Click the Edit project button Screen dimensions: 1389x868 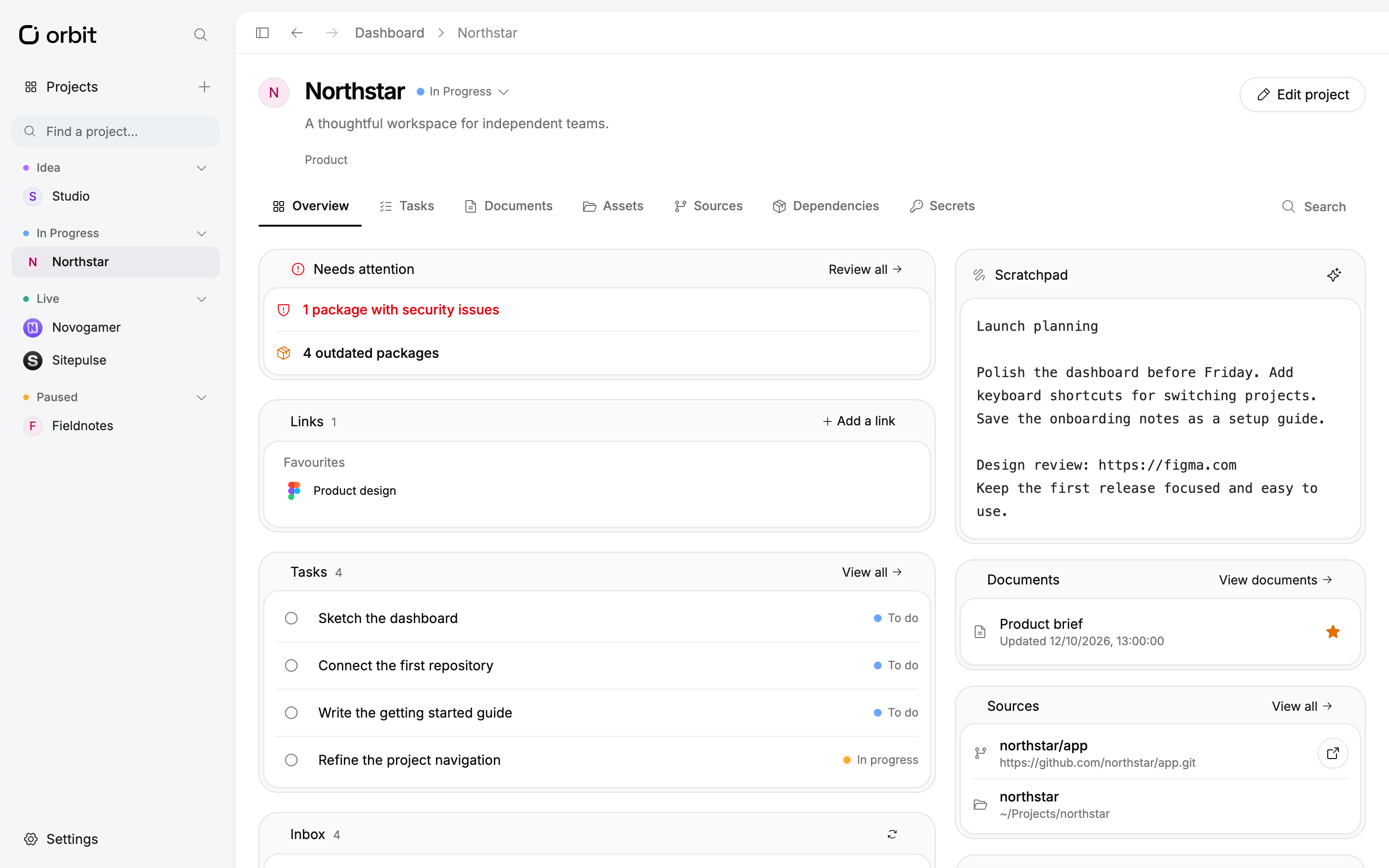(1302, 95)
